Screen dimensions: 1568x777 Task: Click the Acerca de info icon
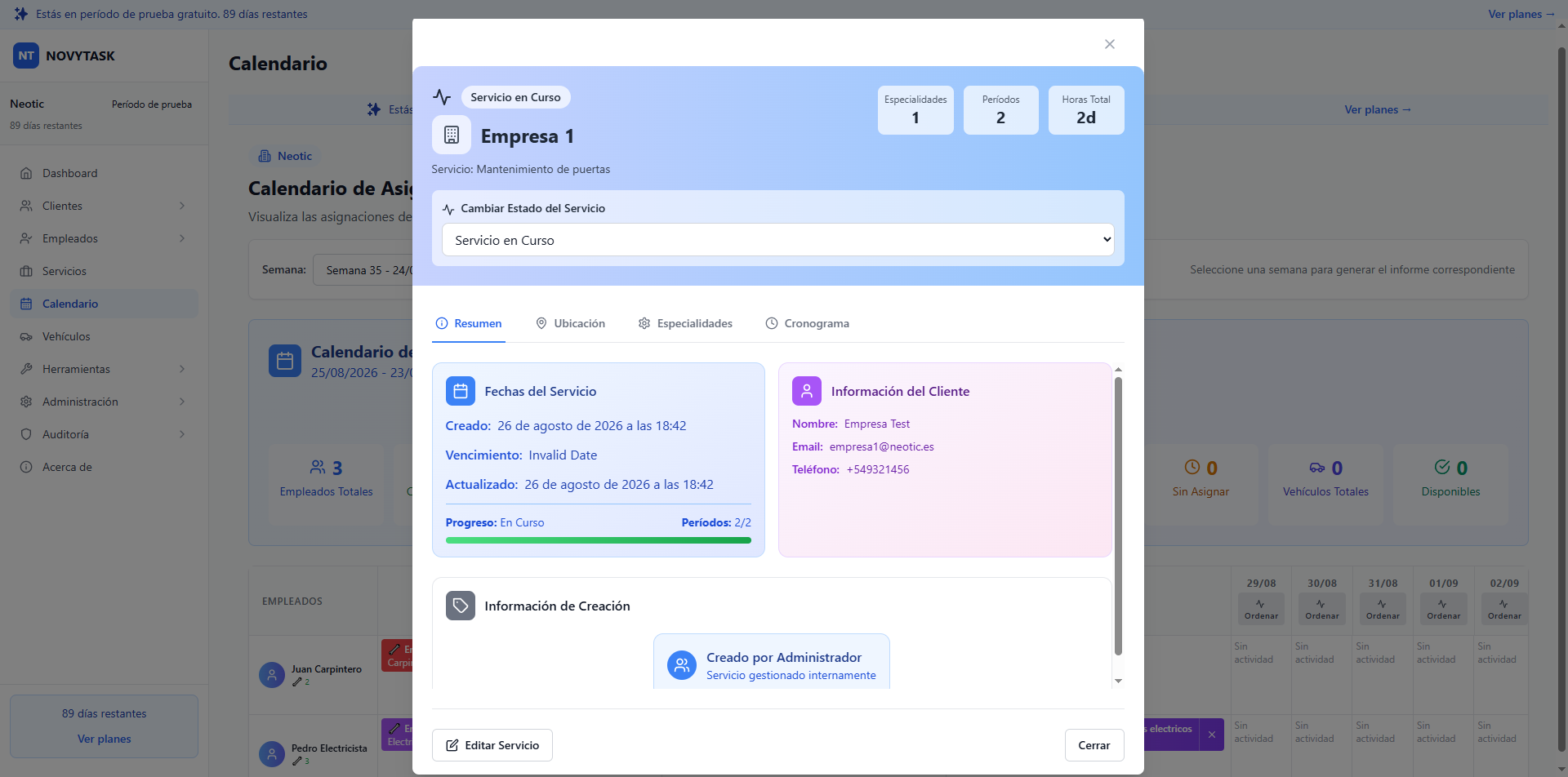(x=26, y=467)
